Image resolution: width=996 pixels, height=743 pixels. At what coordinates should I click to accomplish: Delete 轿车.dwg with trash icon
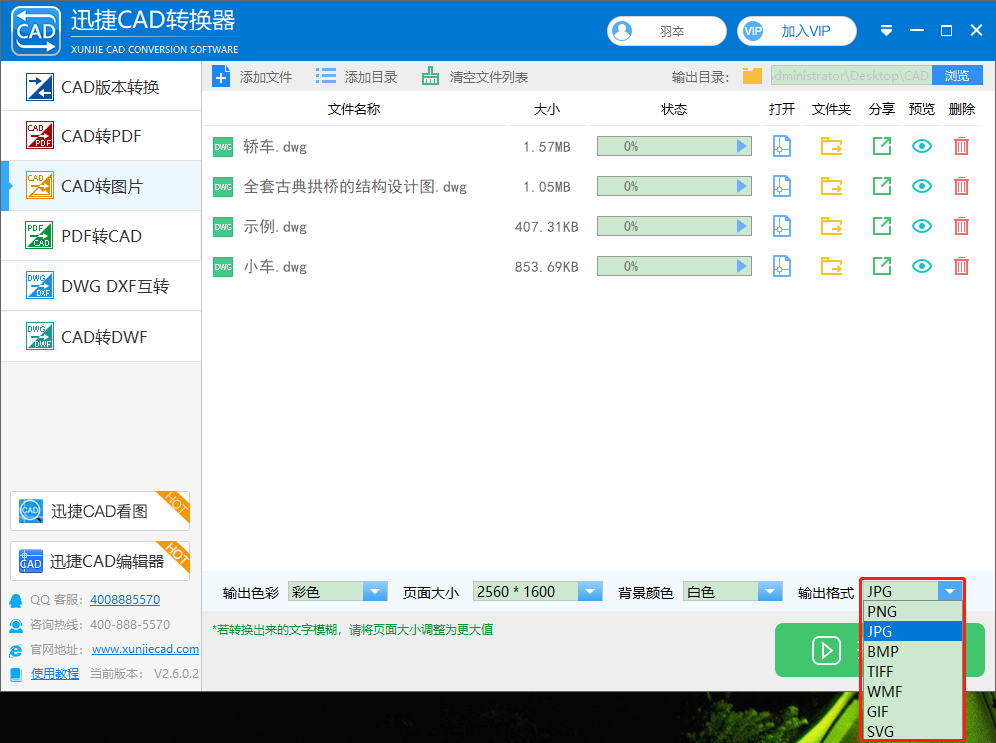click(x=961, y=147)
